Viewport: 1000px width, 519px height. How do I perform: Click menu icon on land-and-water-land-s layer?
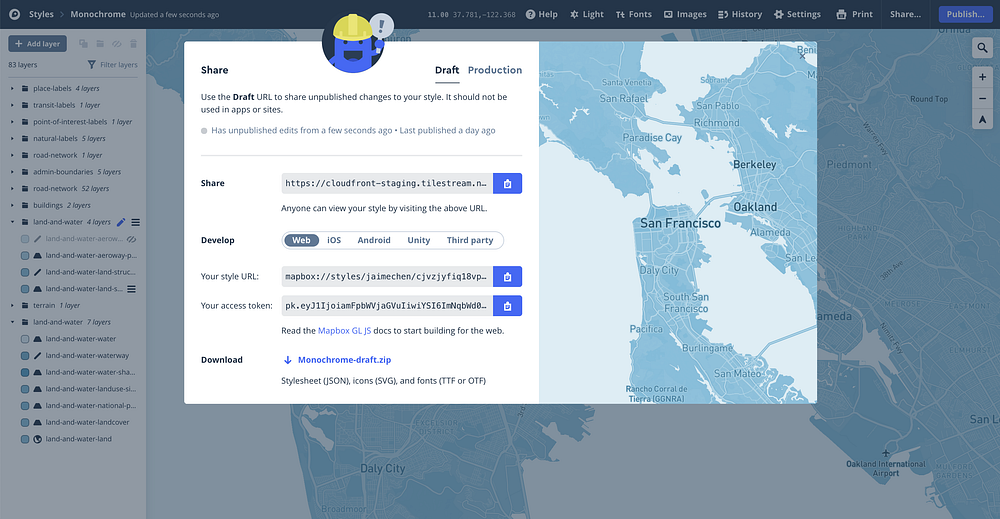[x=131, y=289]
